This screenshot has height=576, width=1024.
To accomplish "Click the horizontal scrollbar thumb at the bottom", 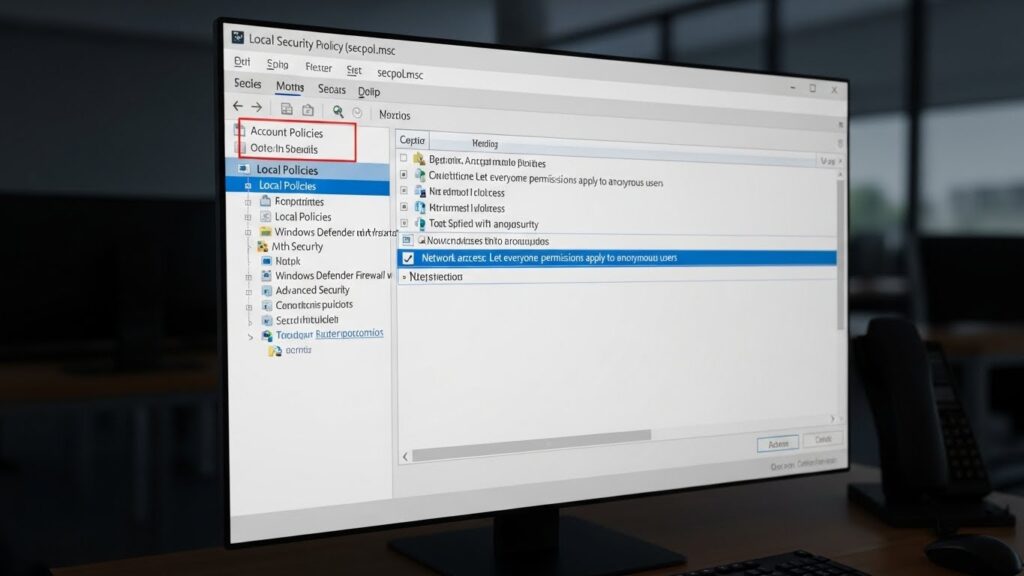I will point(531,435).
